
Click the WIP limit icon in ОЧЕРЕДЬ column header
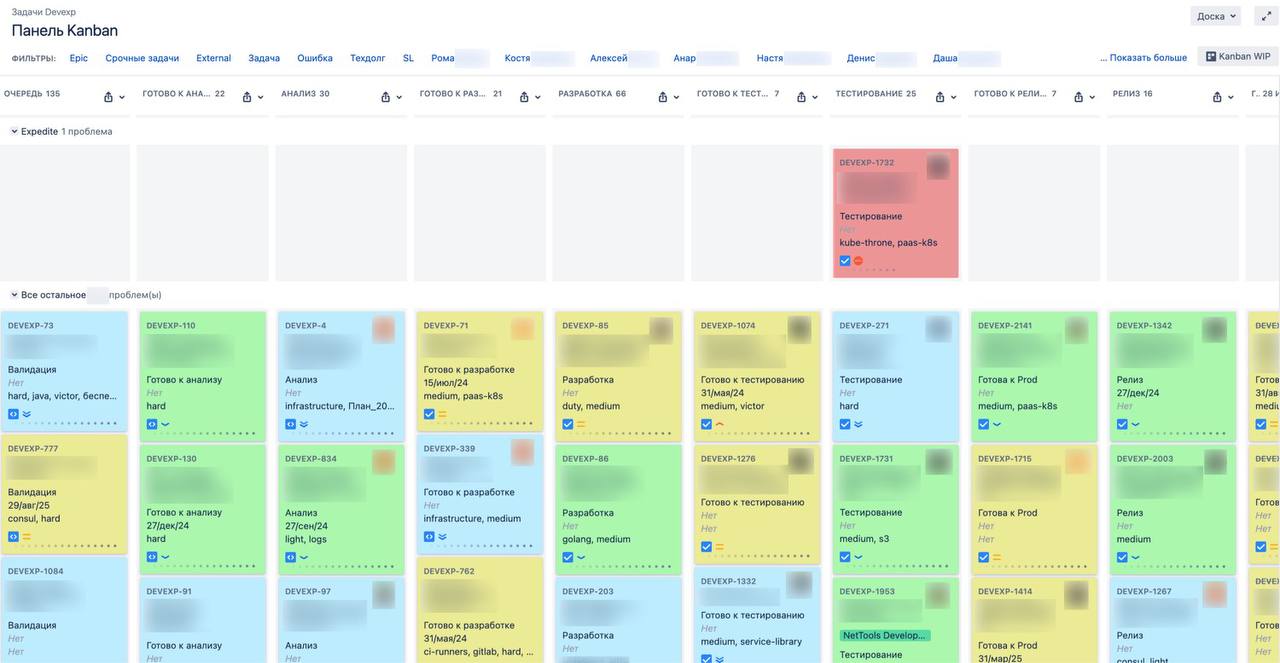click(108, 96)
